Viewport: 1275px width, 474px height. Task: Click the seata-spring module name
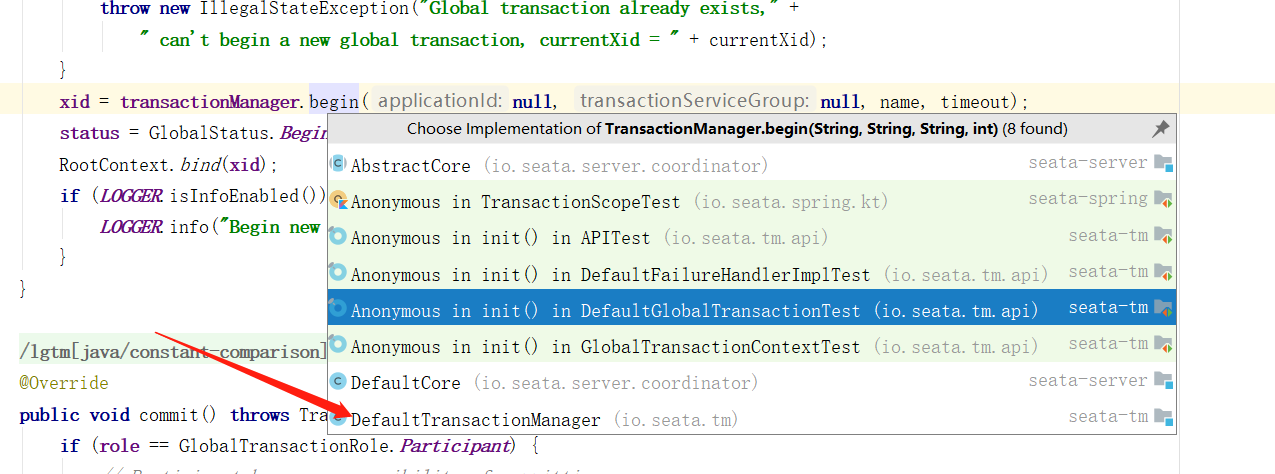coord(1088,198)
